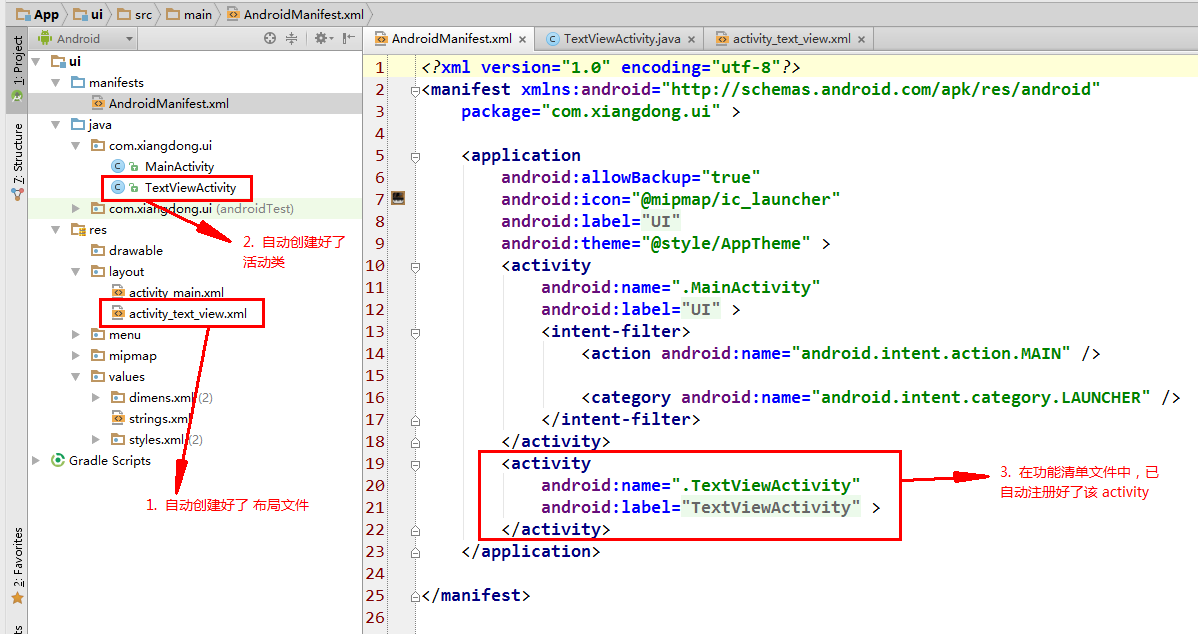Click android:allowBackup="true" attribute text
The width and height of the screenshot is (1198, 634).
(630, 177)
